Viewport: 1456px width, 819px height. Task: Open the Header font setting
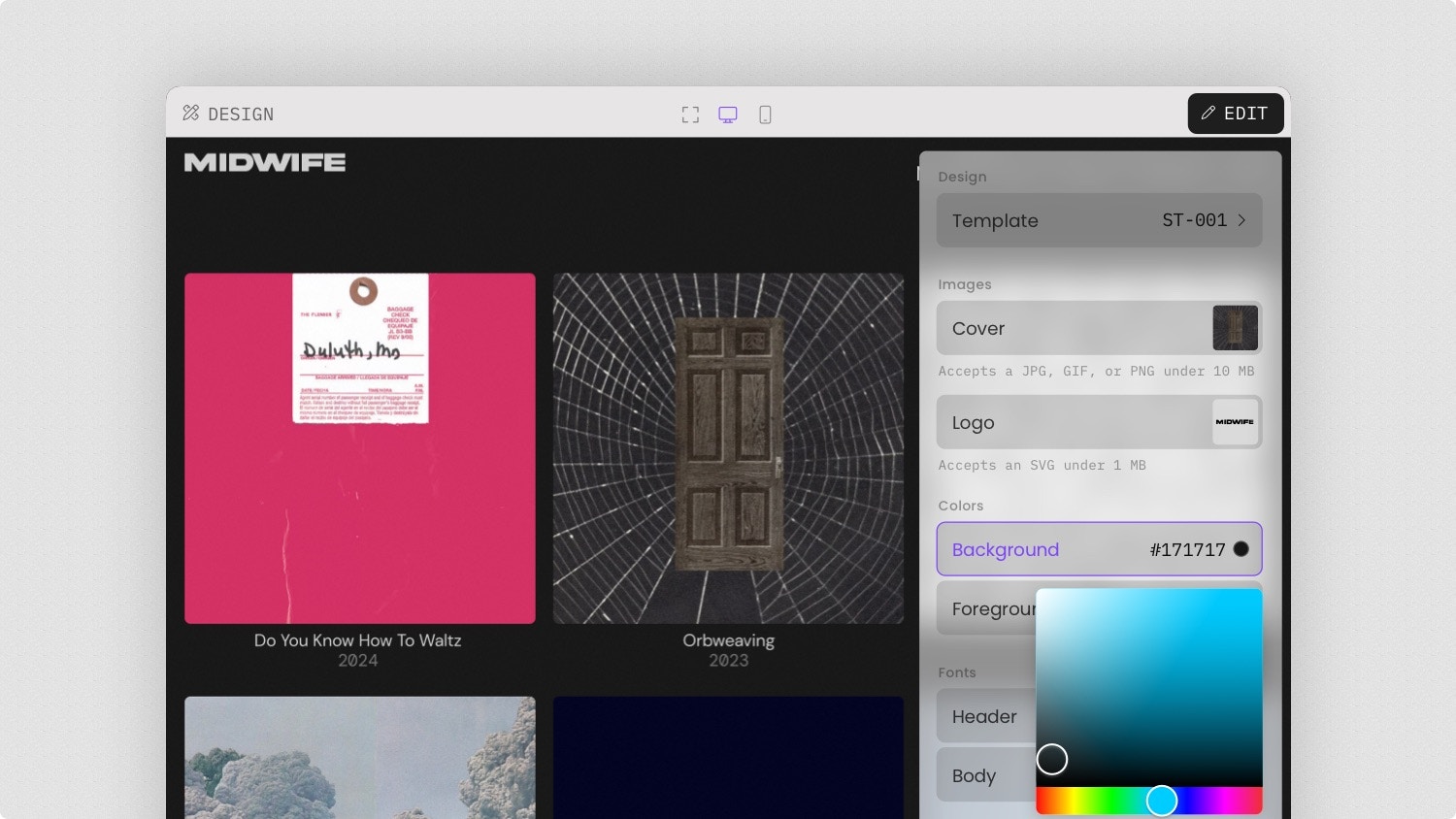coord(986,716)
